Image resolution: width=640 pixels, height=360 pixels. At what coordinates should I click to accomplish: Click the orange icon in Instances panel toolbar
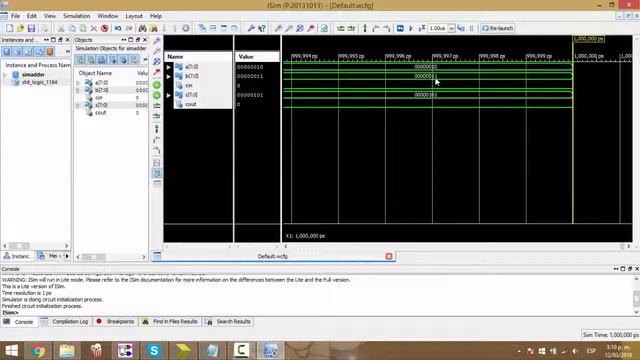pyautogui.click(x=50, y=51)
